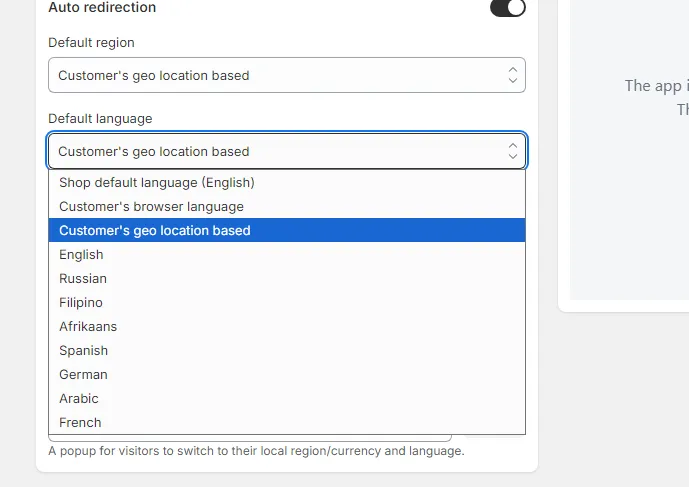The height and width of the screenshot is (487, 689).
Task: Toggle the Auto redirection switch
Action: click(508, 7)
